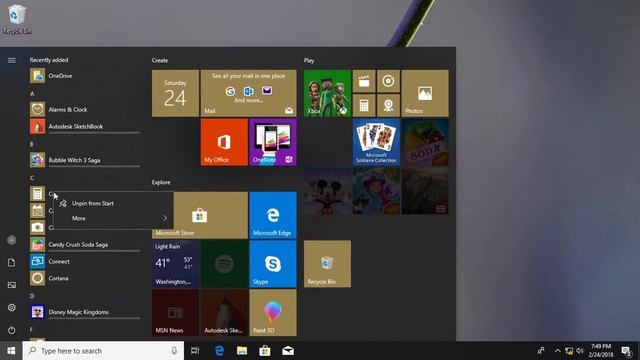The image size is (640, 360).
Task: Open the Recycle Bin tile
Action: 327,264
